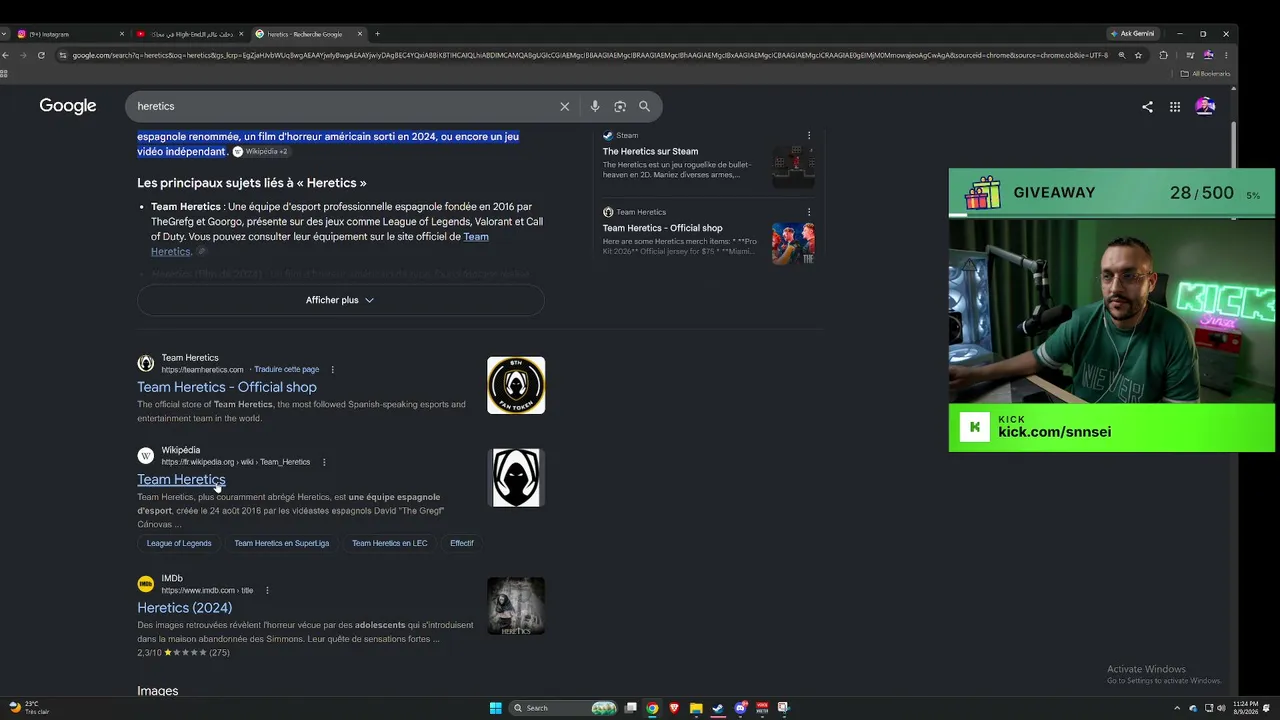Focus the Chrome address bar URL
Image resolution: width=1280 pixels, height=720 pixels.
pos(590,55)
